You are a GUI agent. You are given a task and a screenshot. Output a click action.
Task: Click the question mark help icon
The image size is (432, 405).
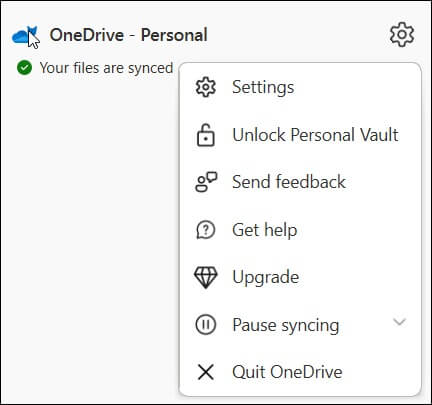tap(206, 230)
